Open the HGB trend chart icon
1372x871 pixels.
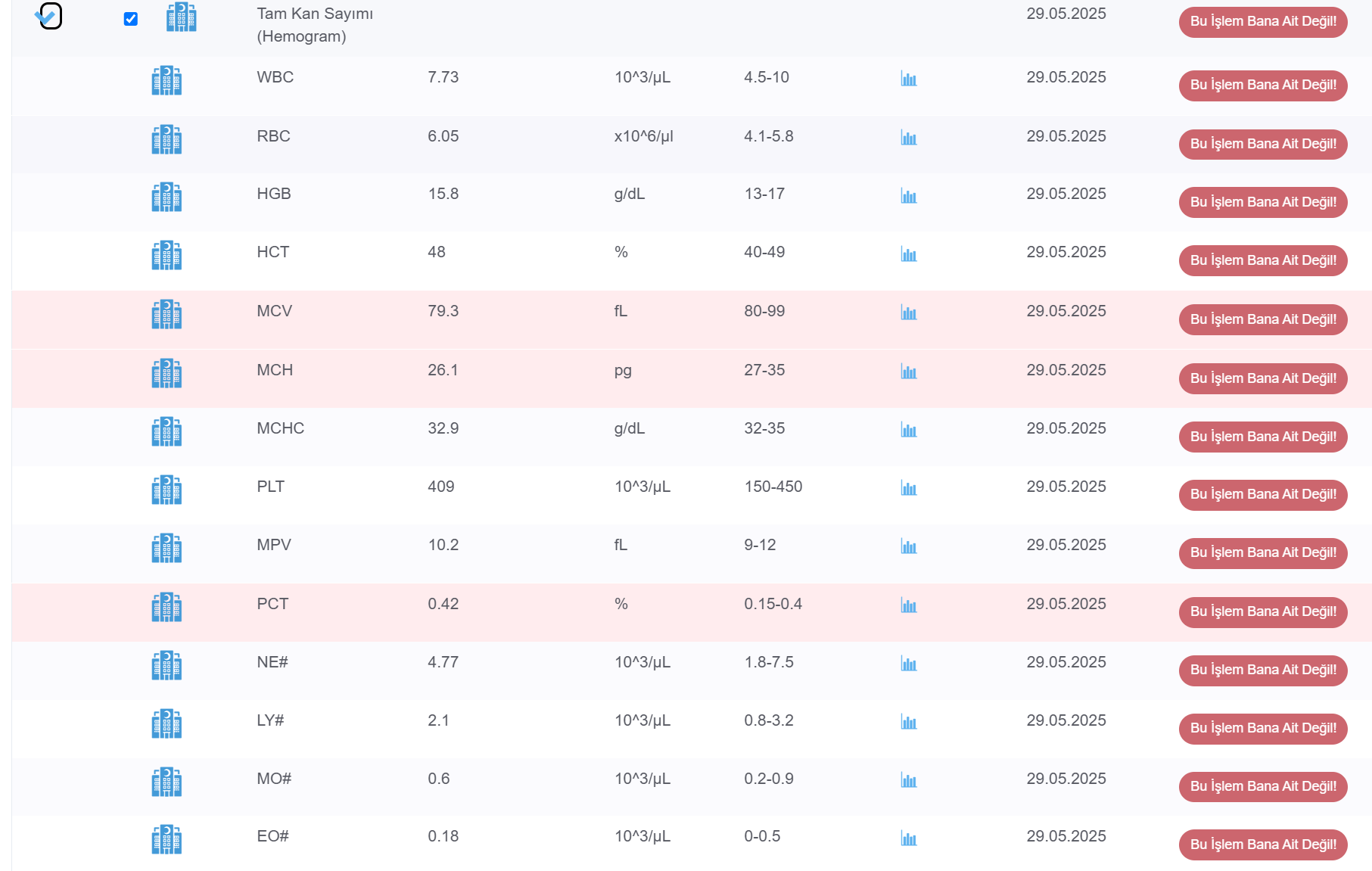[x=909, y=196]
